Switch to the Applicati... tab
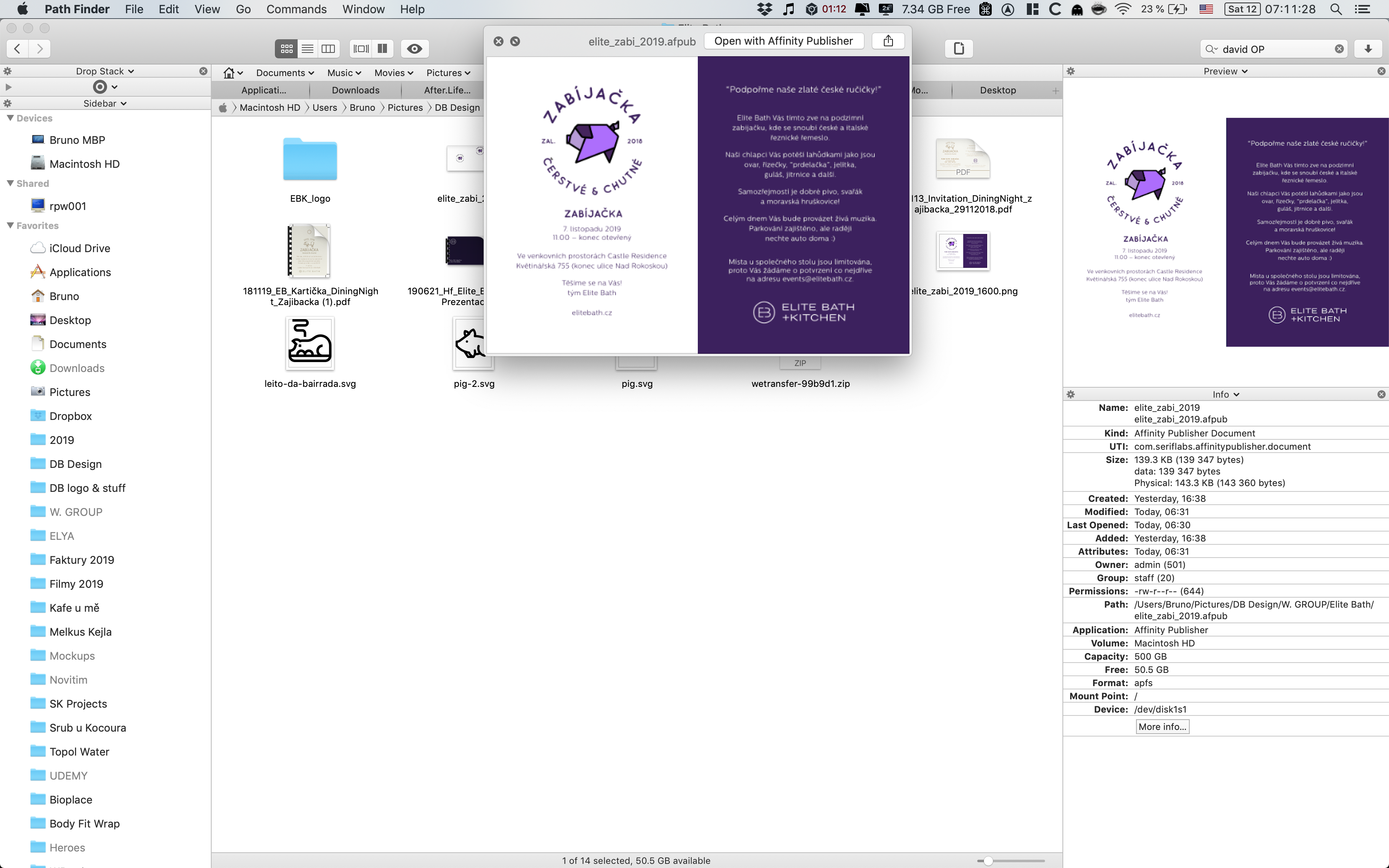Image resolution: width=1389 pixels, height=868 pixels. pos(263,90)
